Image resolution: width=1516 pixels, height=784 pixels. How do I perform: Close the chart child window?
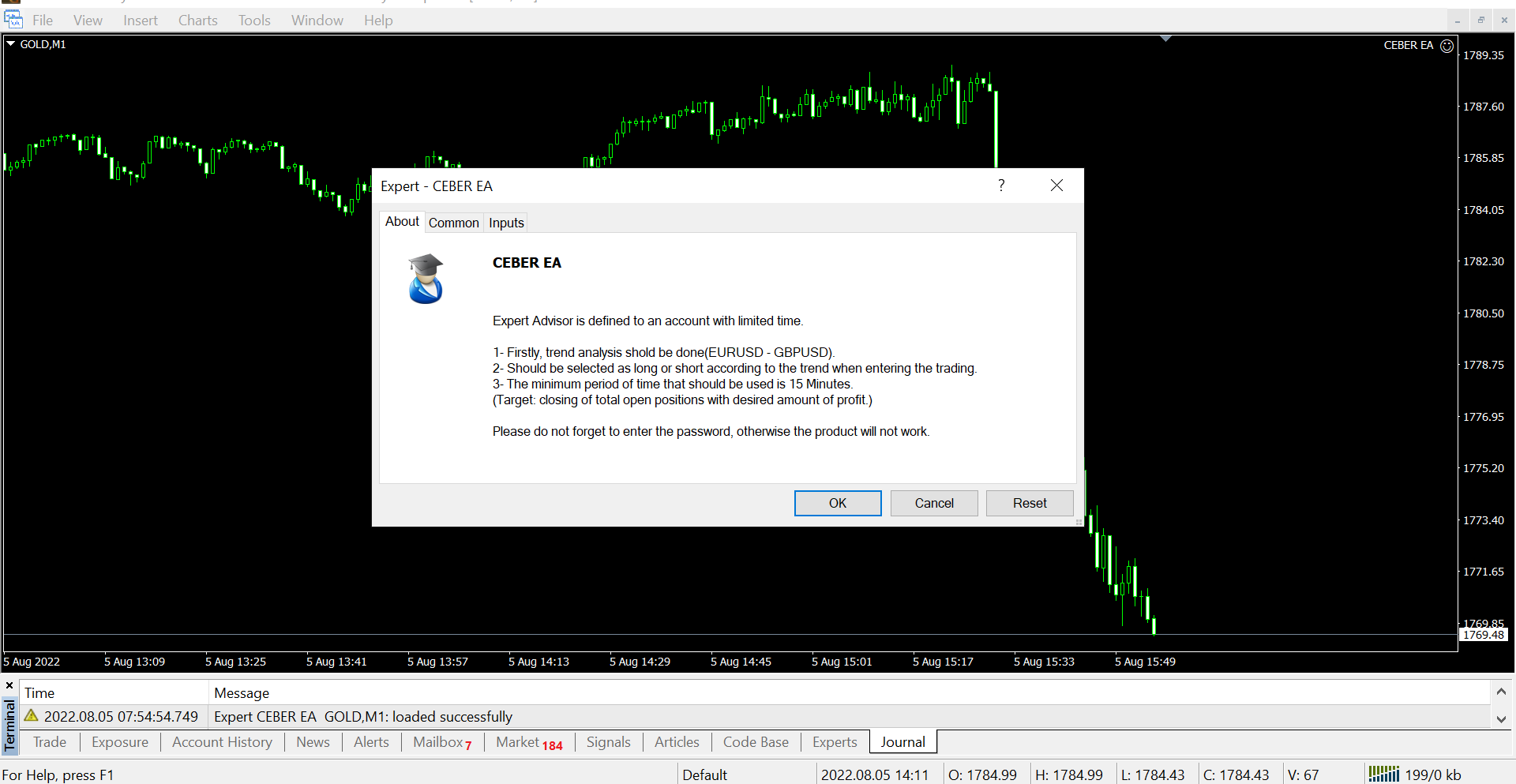1504,21
